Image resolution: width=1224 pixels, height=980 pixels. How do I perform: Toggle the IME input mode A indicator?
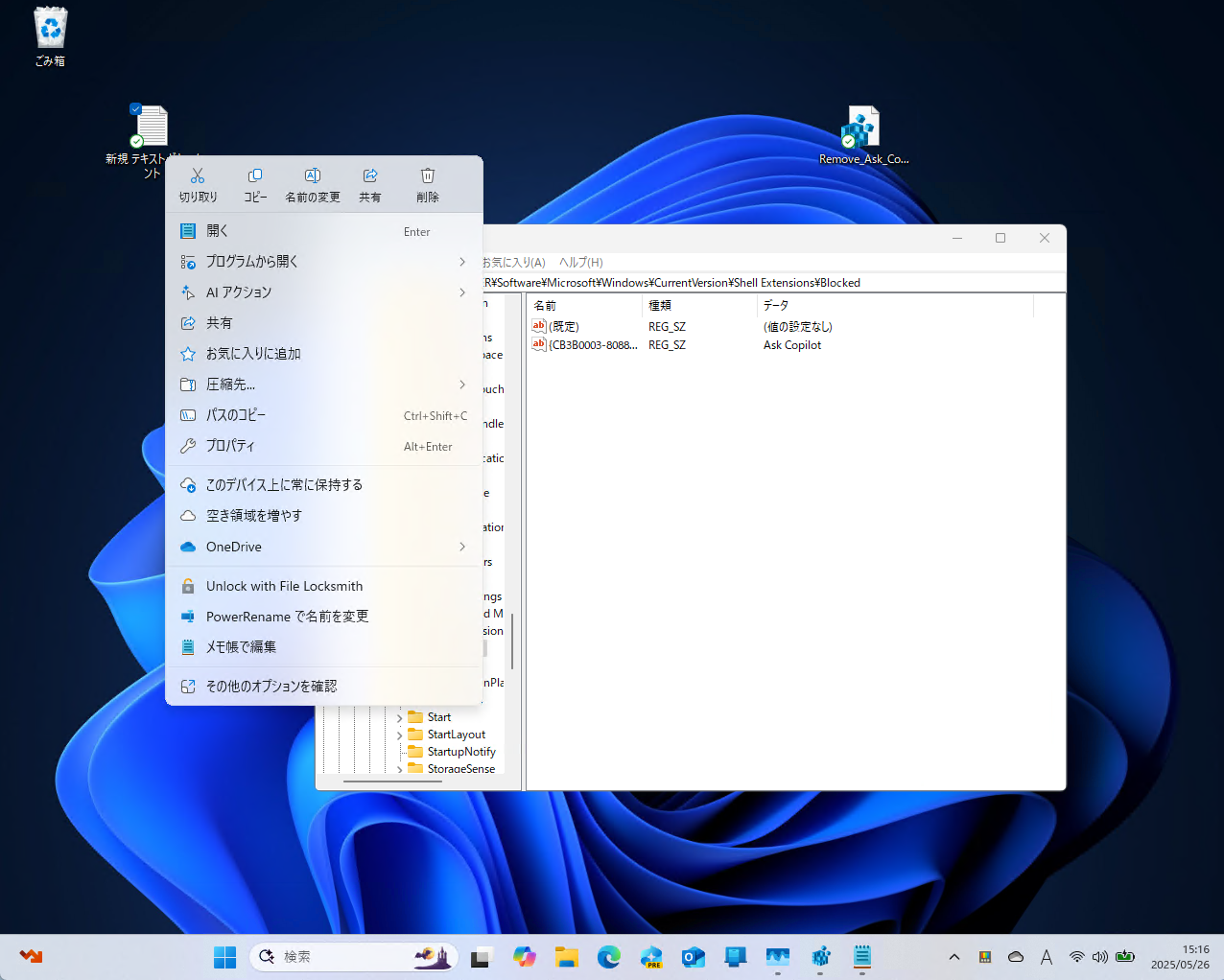point(1047,957)
